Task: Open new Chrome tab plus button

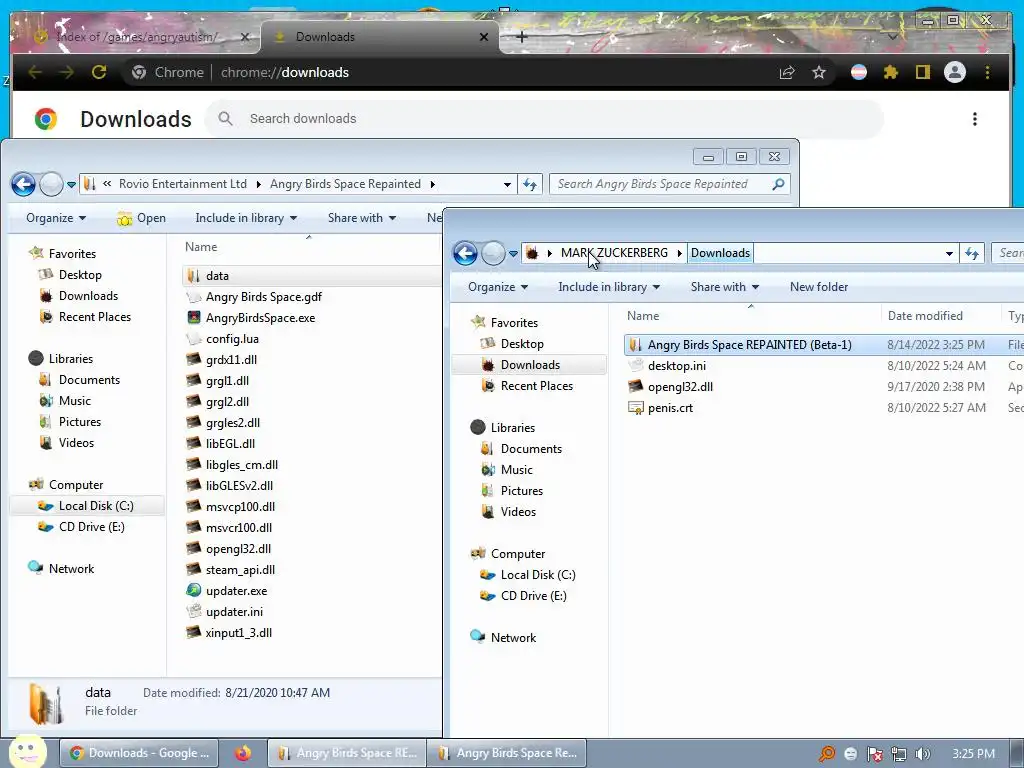Action: (521, 37)
